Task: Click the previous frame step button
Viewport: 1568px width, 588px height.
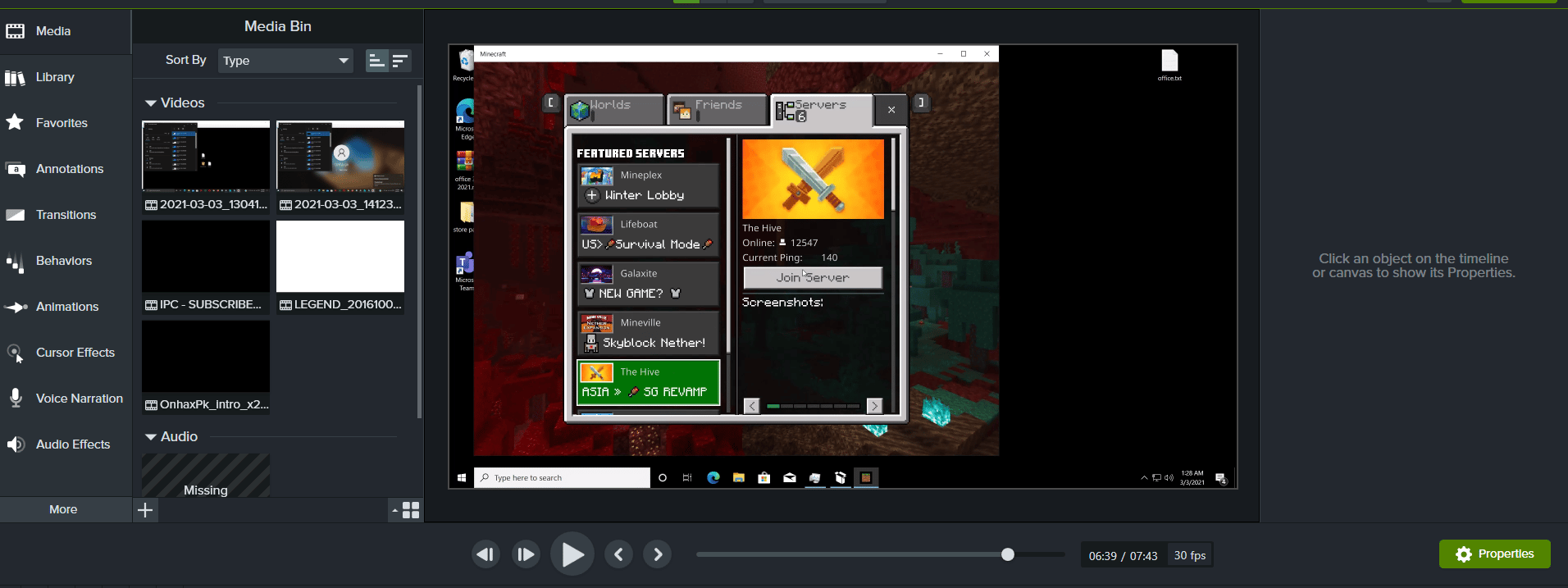Action: (485, 555)
